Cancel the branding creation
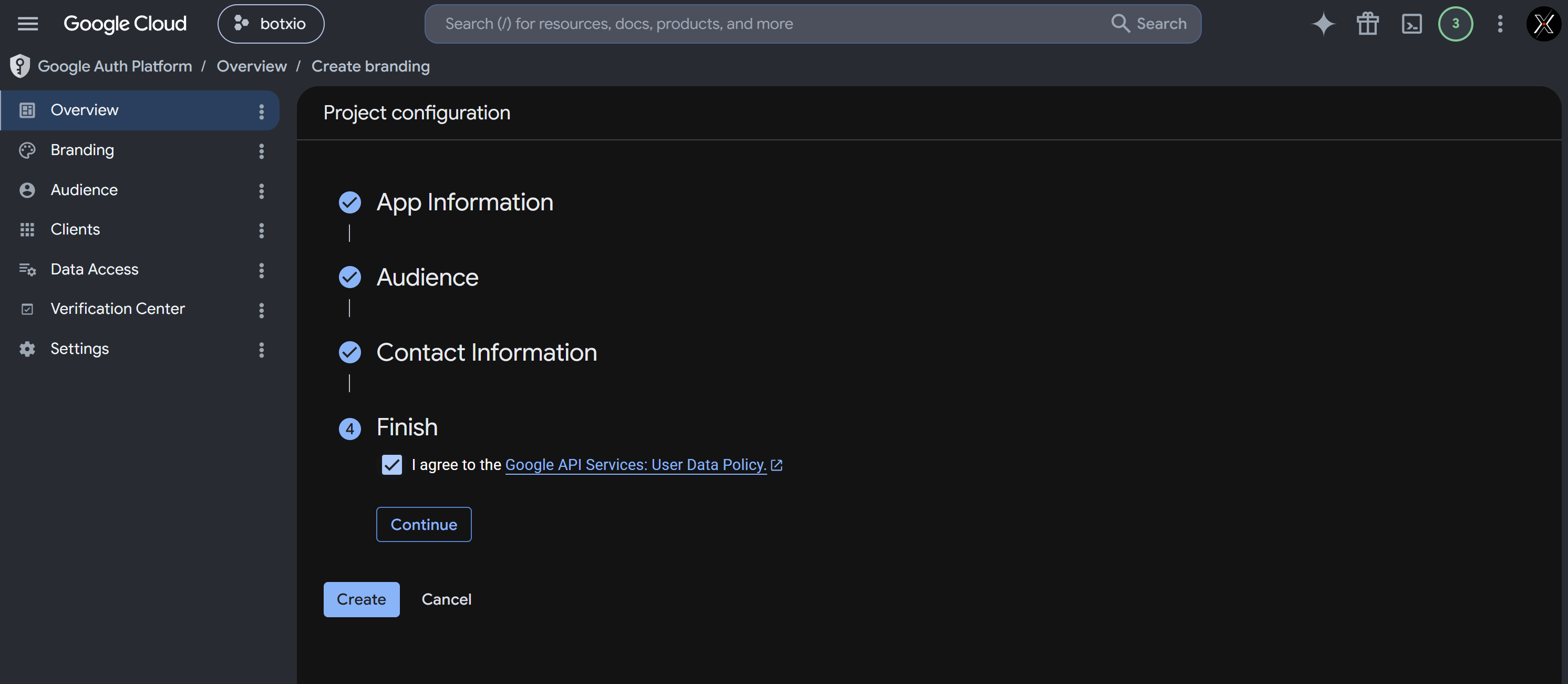The height and width of the screenshot is (684, 1568). coord(446,599)
